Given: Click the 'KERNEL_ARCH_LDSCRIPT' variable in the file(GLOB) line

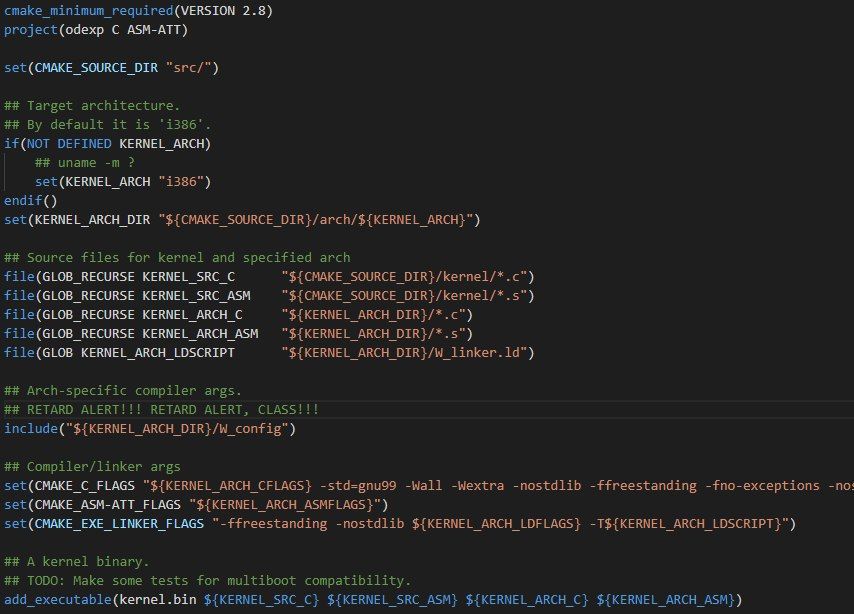Looking at the screenshot, I should pyautogui.click(x=158, y=353).
